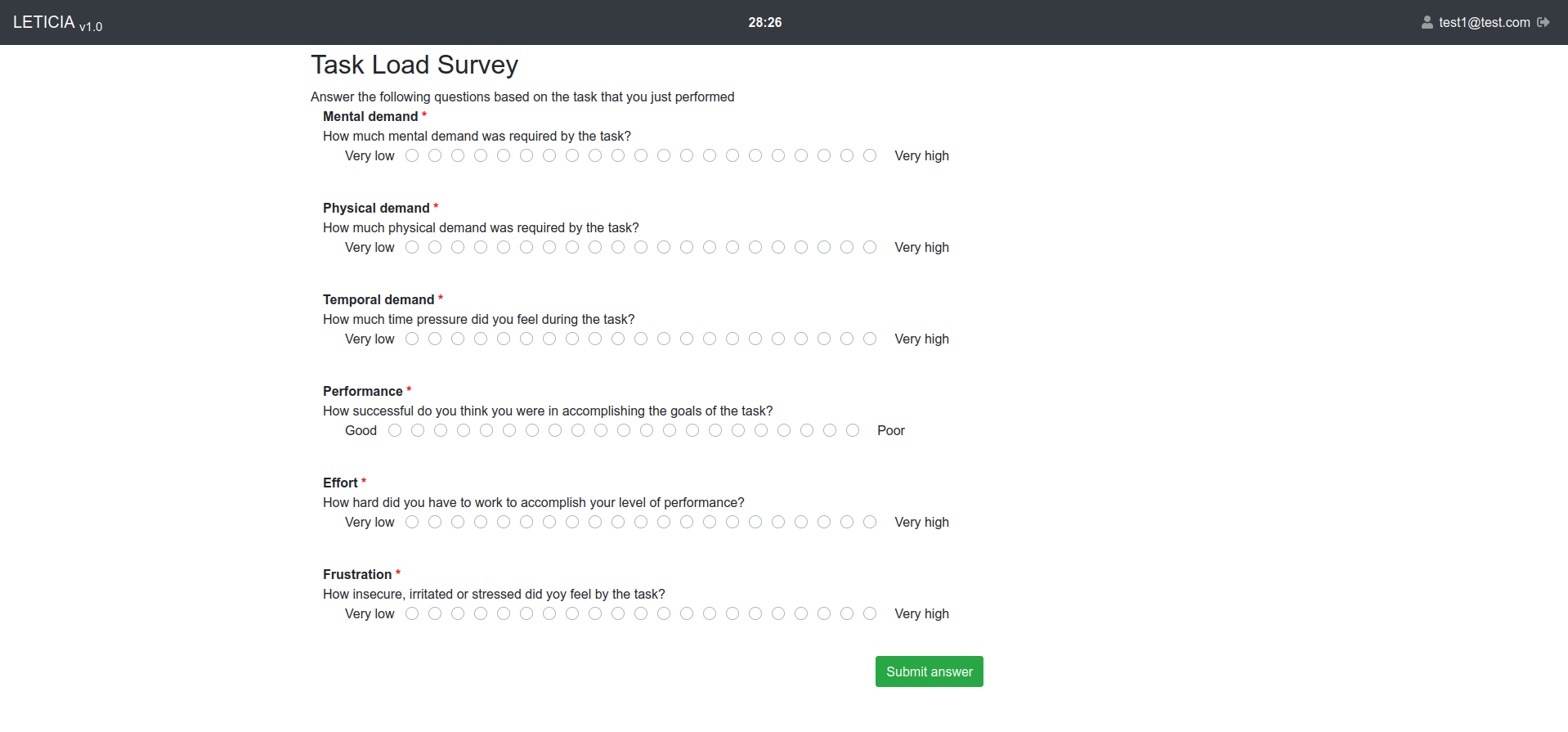
Task: Choose the middle (11th) Physical demand radio
Action: click(641, 247)
